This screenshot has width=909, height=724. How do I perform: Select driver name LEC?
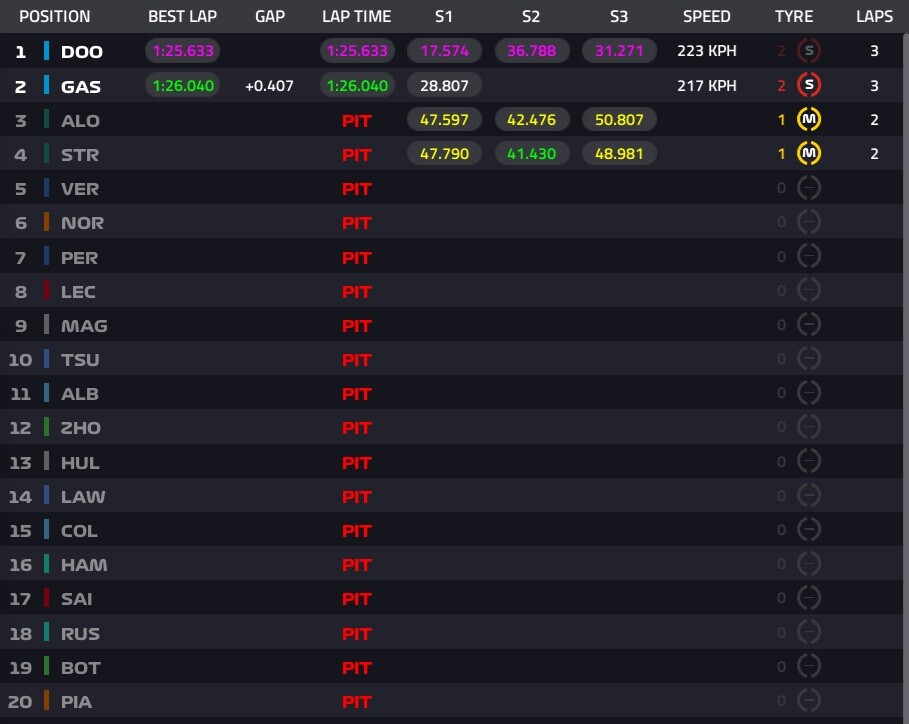[x=78, y=292]
